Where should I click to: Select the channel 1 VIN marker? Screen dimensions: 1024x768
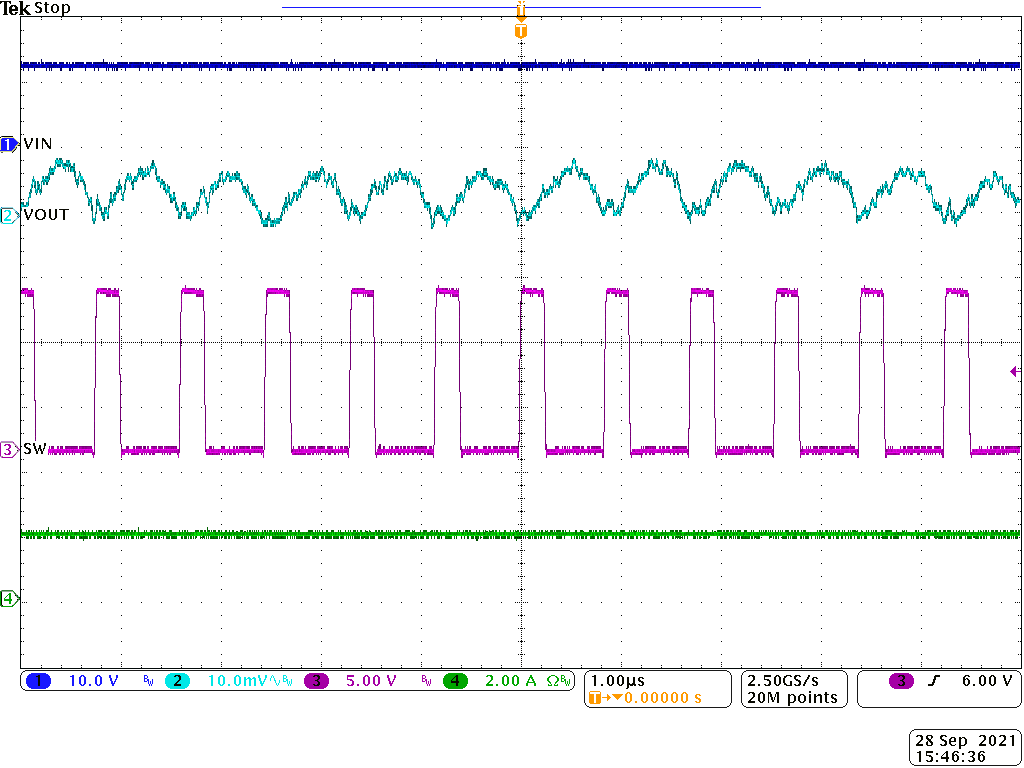point(8,143)
